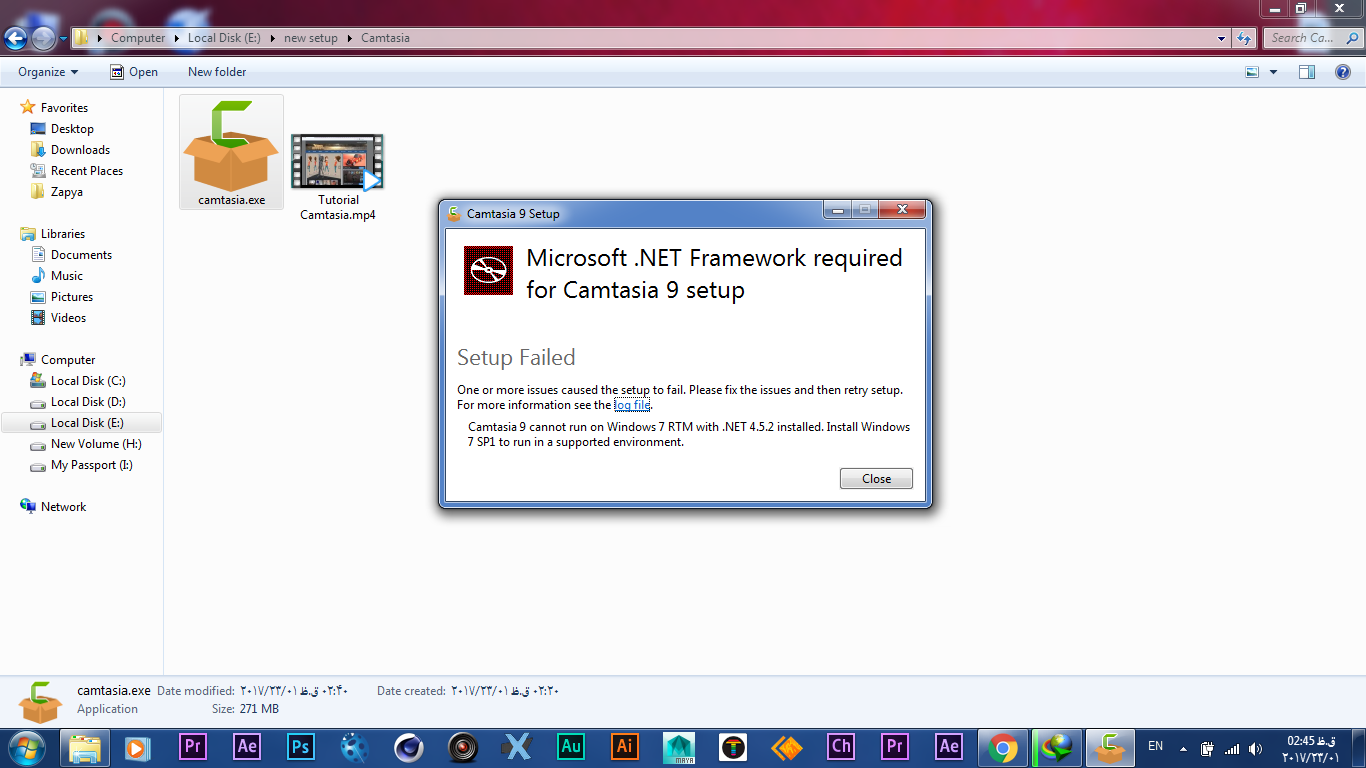Toggle the preview pane button
The width and height of the screenshot is (1366, 768).
click(1307, 72)
